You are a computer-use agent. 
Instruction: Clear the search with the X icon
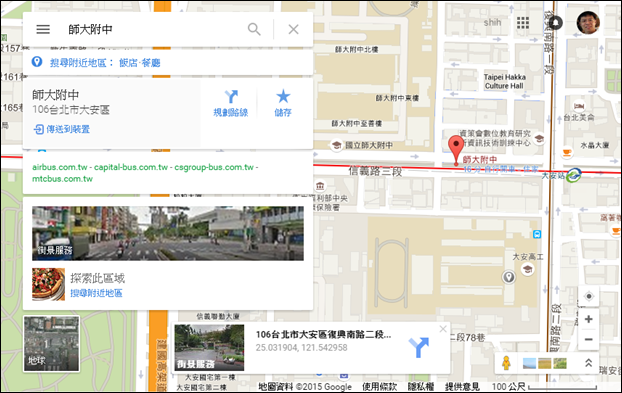click(294, 29)
